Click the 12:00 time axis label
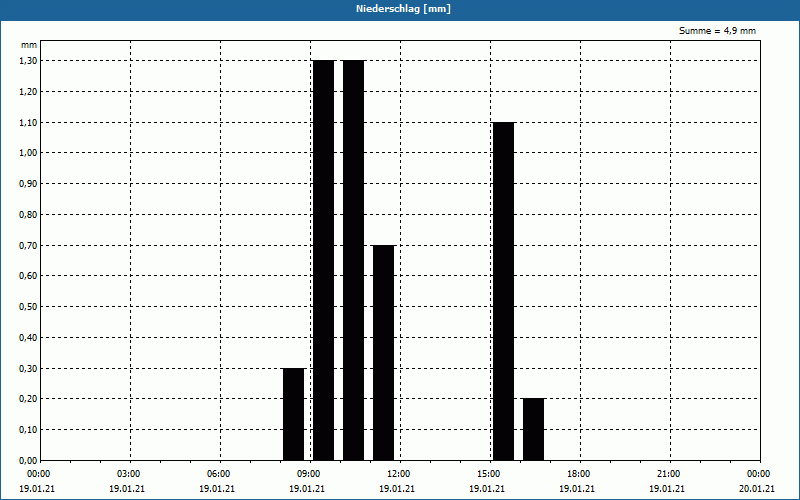 398,474
